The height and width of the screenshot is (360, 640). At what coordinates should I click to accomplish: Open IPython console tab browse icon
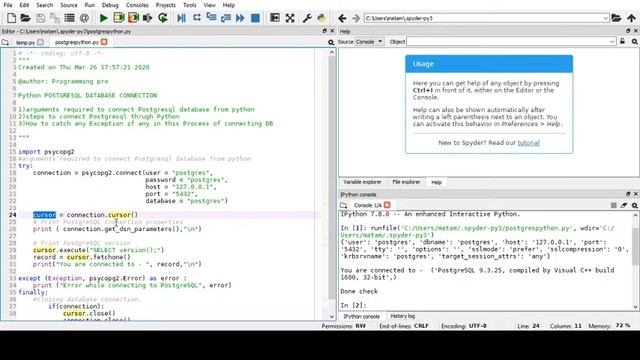click(x=344, y=205)
